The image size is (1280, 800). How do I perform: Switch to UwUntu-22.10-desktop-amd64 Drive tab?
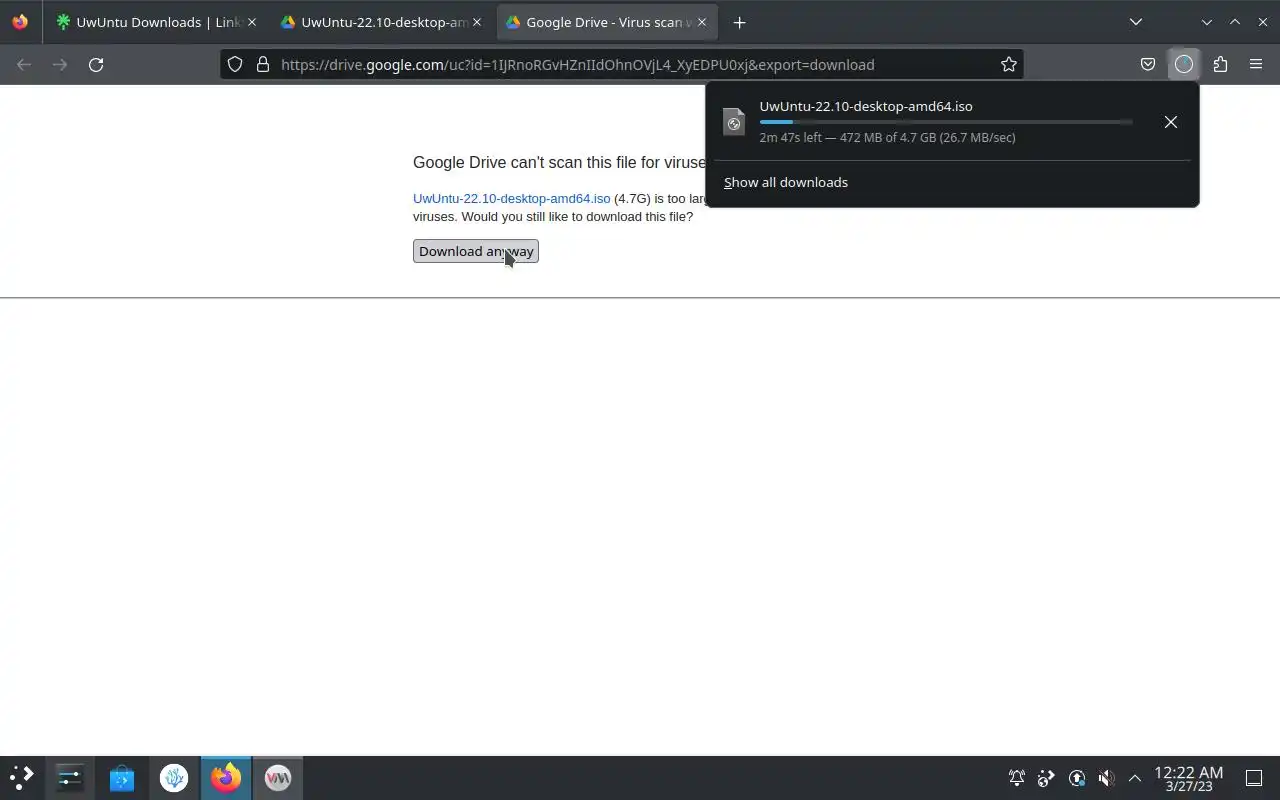[382, 22]
